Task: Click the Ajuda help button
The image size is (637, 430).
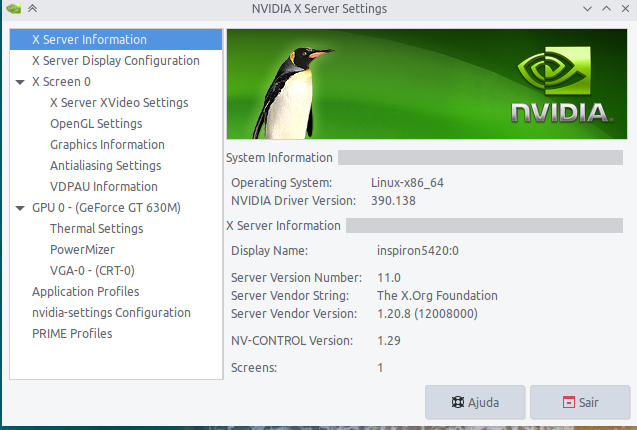Action: [x=475, y=402]
